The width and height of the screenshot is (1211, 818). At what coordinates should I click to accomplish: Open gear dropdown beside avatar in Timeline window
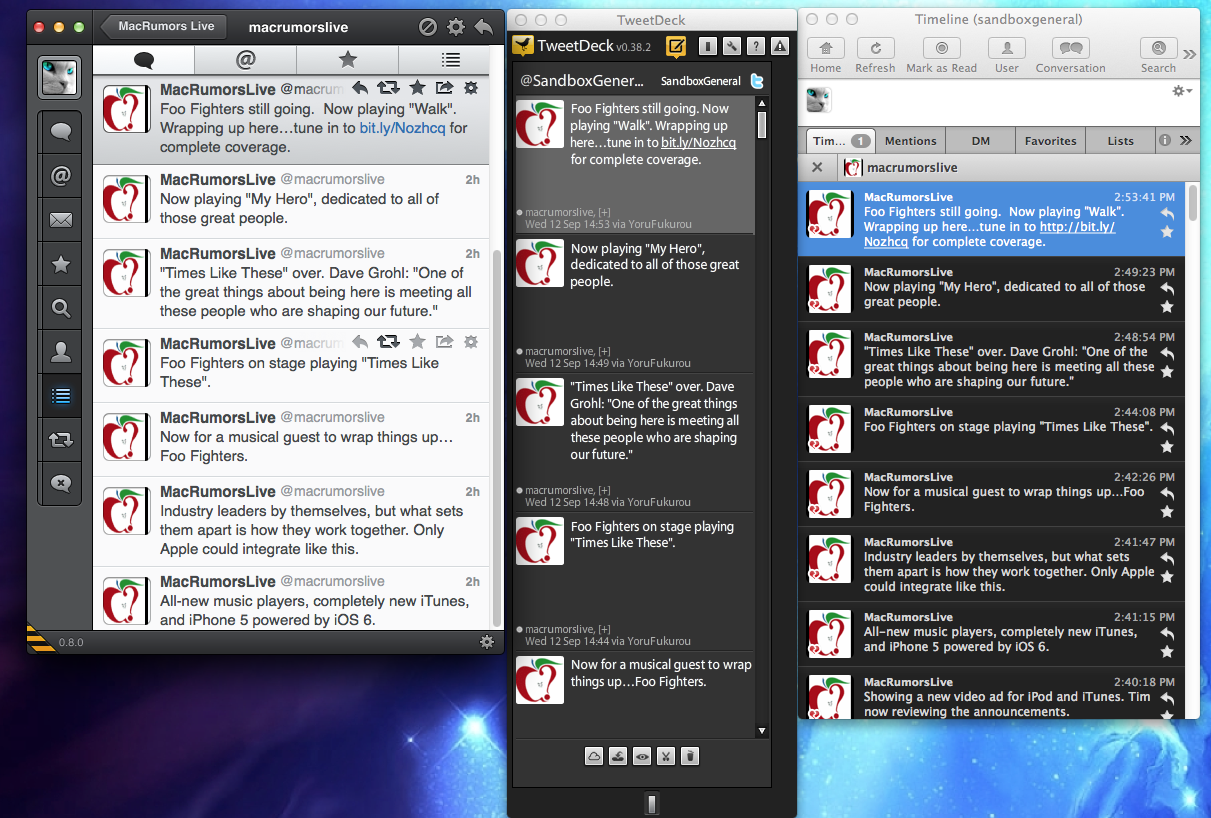click(1182, 91)
